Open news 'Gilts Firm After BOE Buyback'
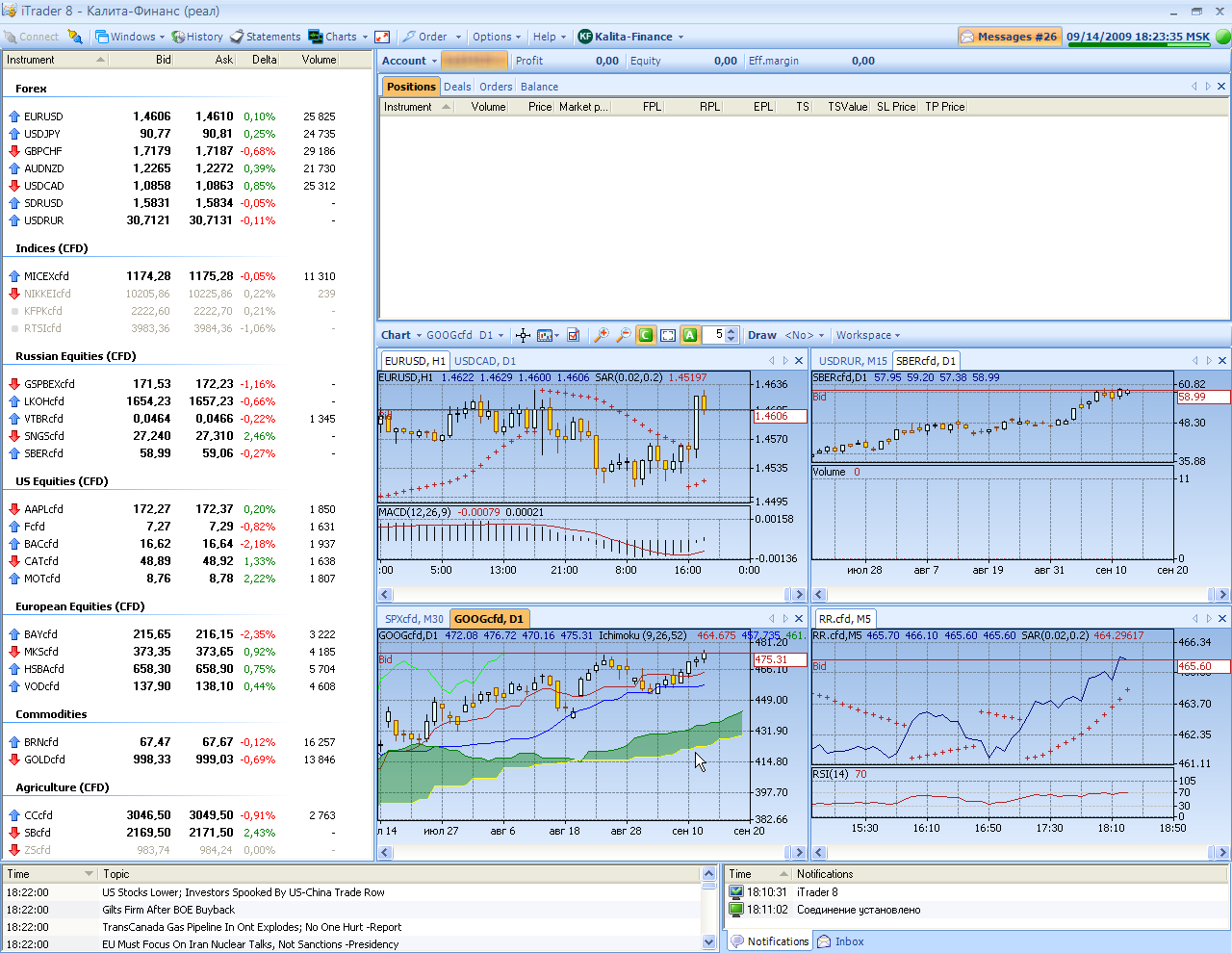Screen dimensions: 1232x953 (168, 910)
